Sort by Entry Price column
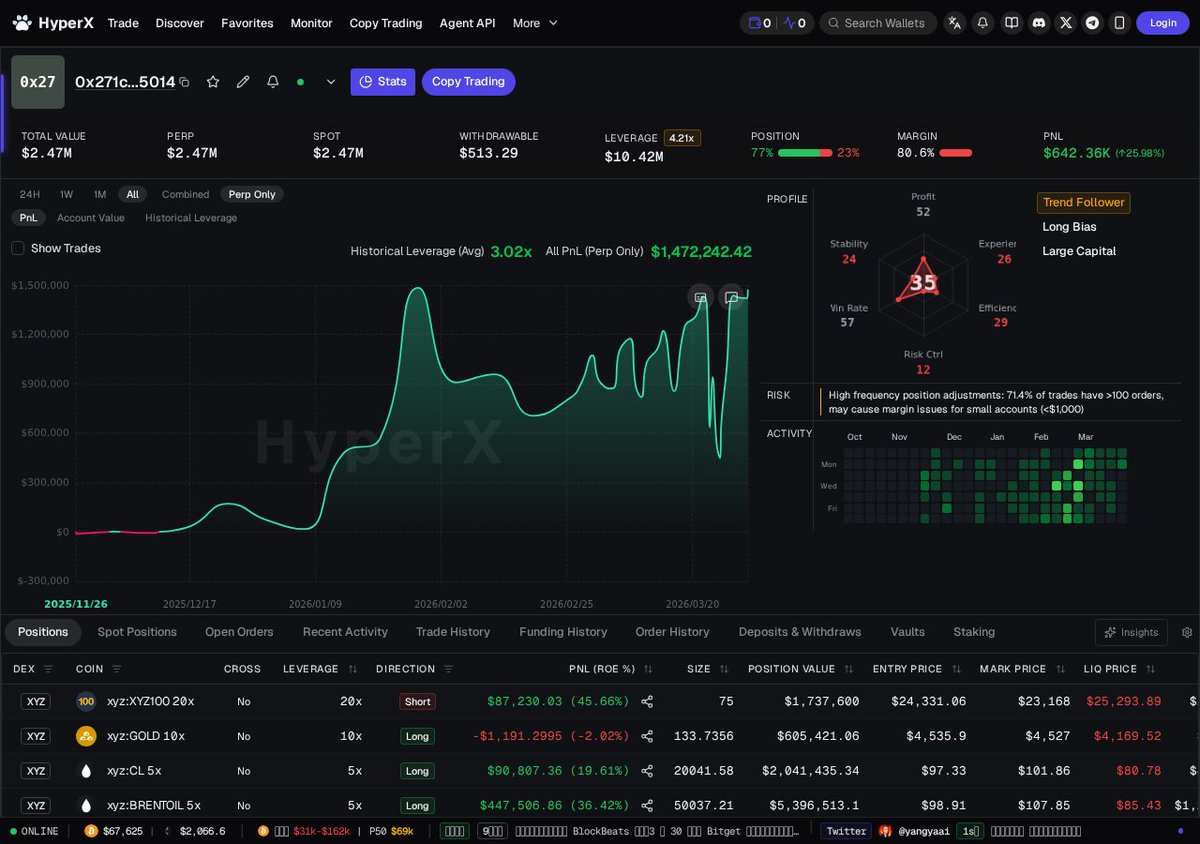The width and height of the screenshot is (1200, 844). coord(956,669)
